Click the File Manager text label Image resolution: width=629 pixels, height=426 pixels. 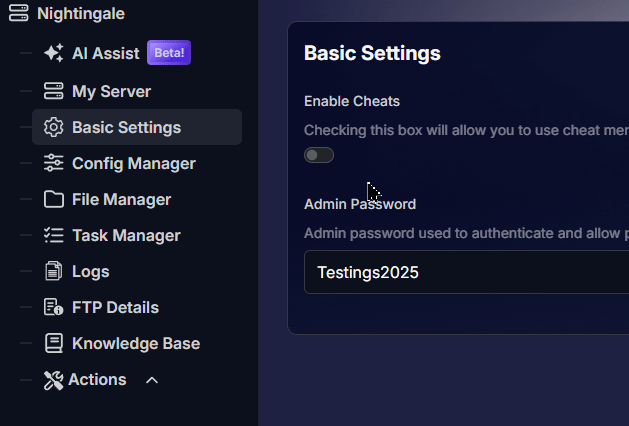121,200
